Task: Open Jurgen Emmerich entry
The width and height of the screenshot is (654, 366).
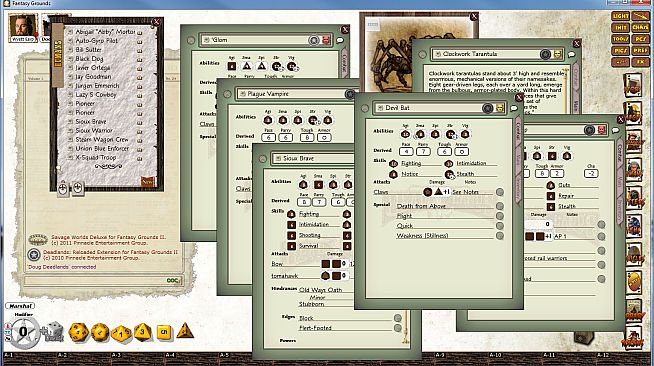Action: [97, 86]
